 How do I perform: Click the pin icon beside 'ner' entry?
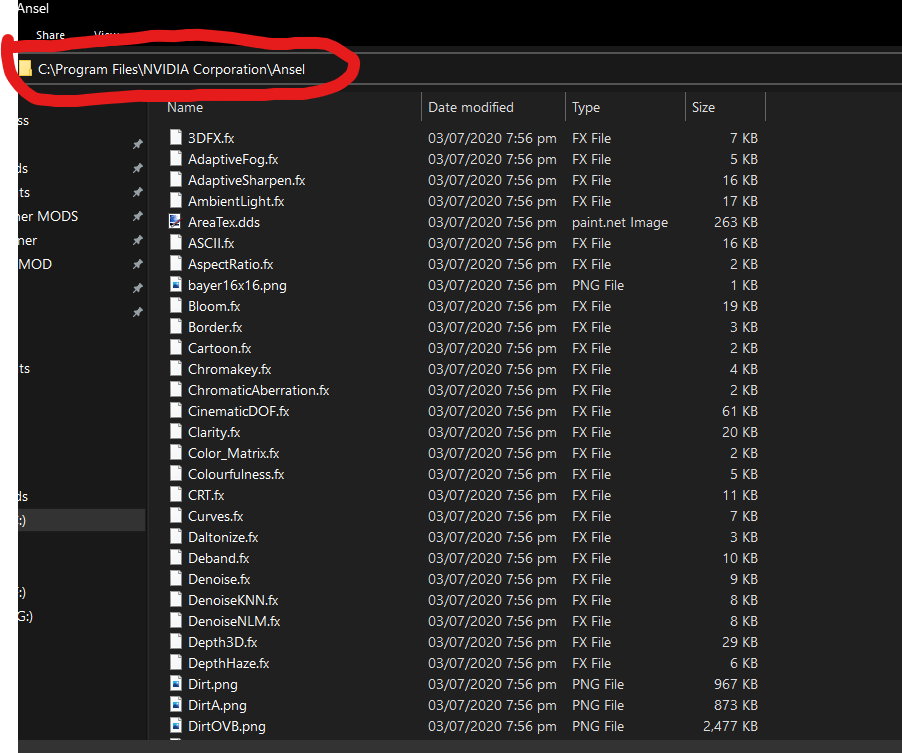tap(137, 240)
